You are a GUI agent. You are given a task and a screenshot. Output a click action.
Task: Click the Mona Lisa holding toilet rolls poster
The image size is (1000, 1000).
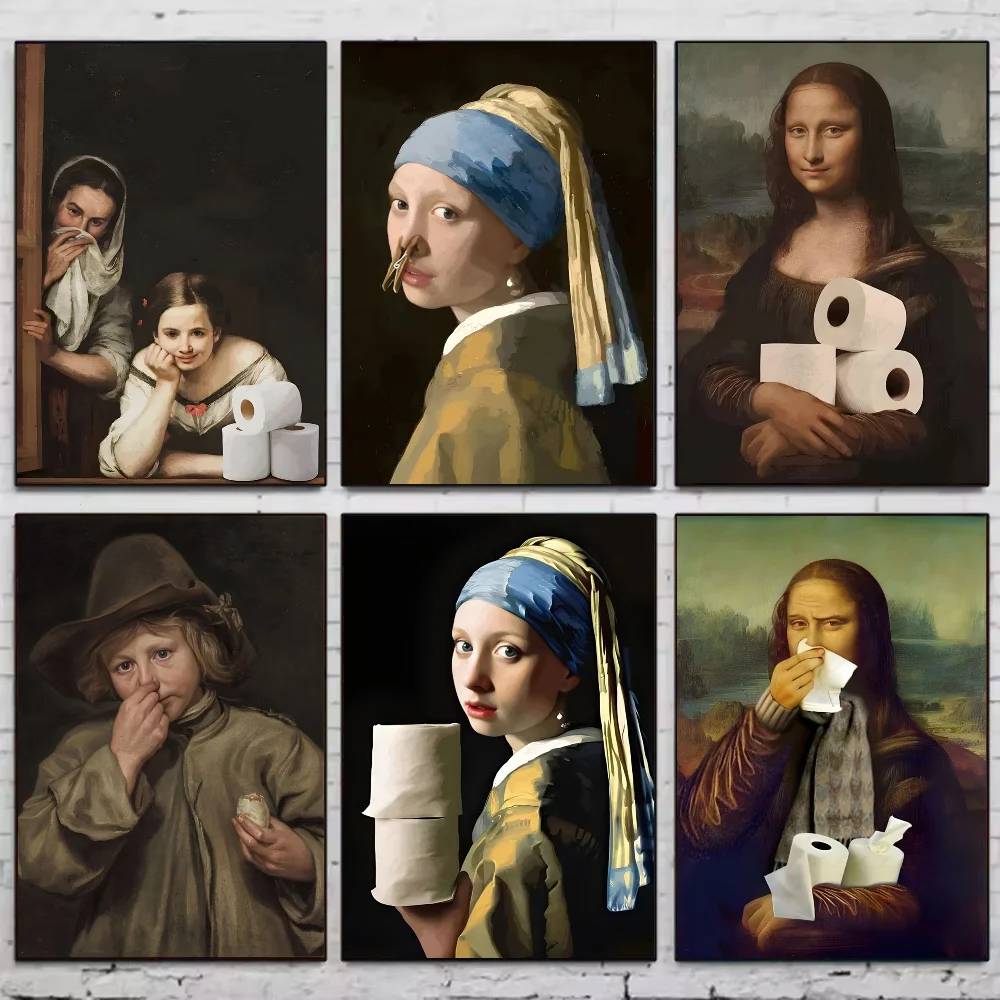[x=831, y=263]
